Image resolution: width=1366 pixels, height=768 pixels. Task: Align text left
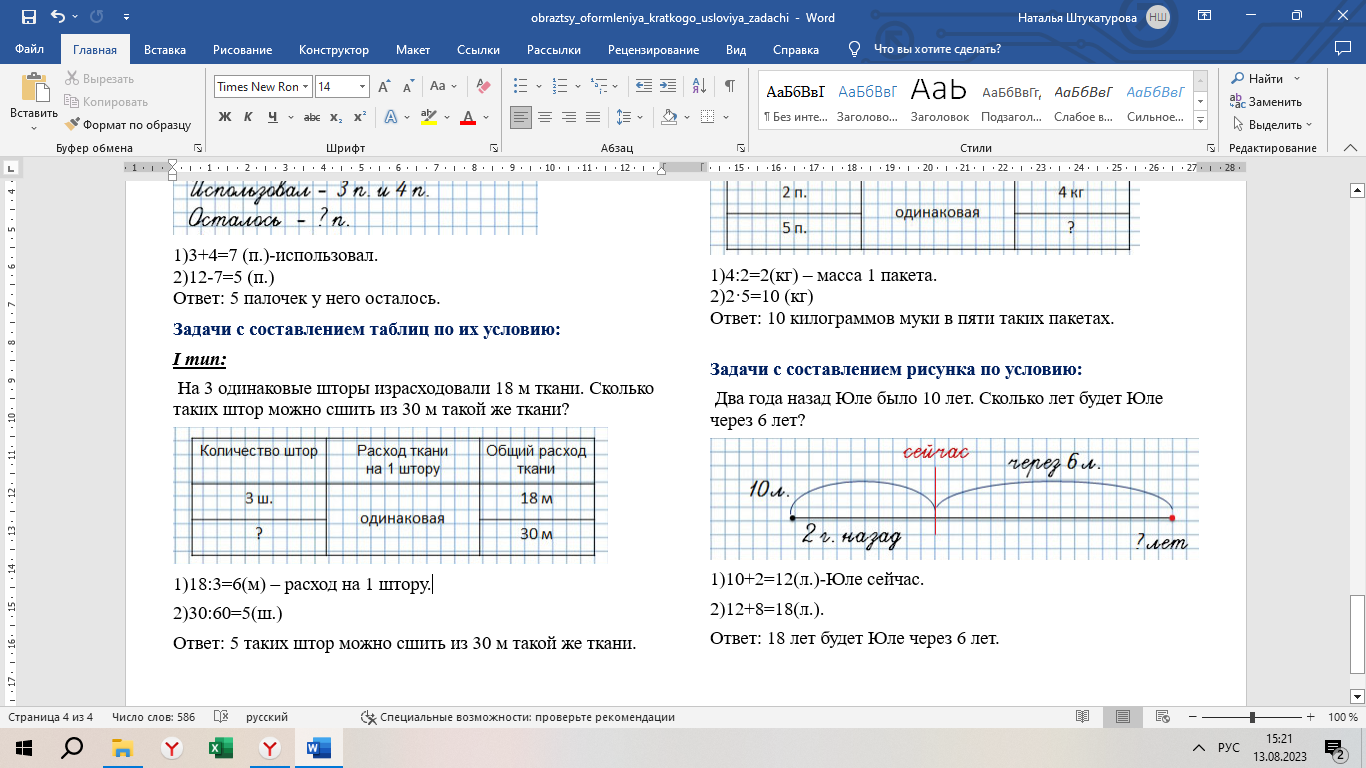click(x=520, y=117)
